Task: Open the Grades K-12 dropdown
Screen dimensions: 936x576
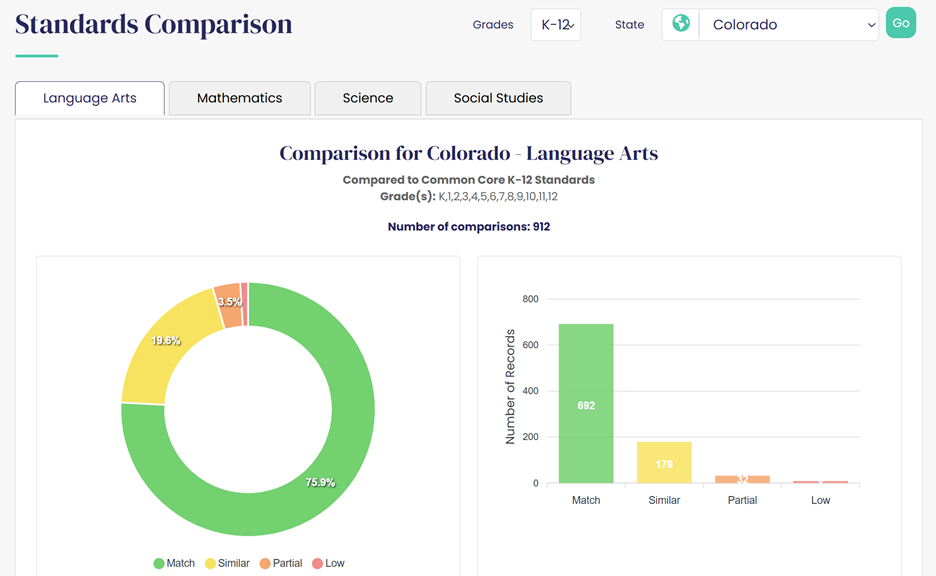Action: click(555, 25)
